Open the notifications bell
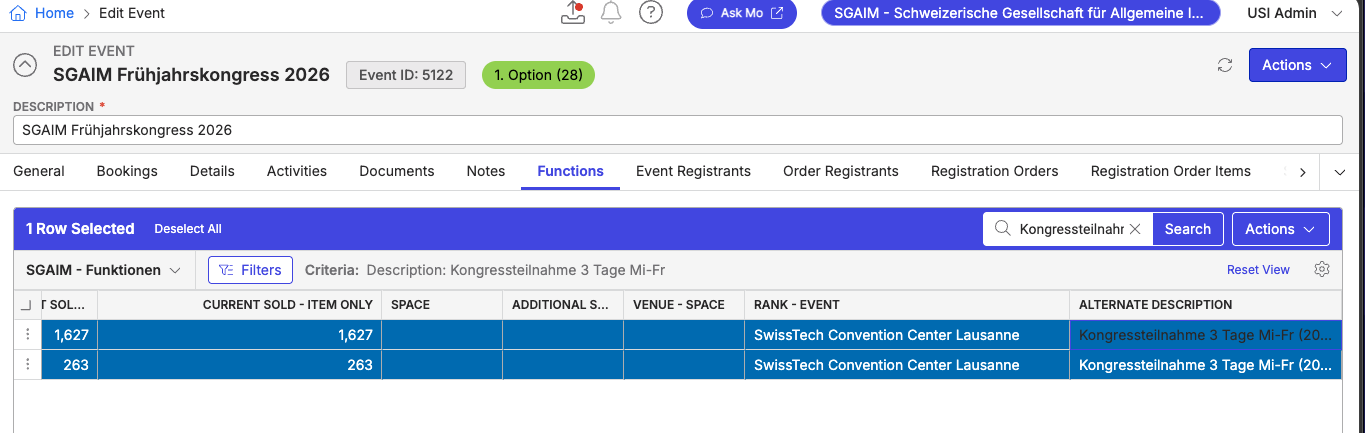 pos(611,13)
